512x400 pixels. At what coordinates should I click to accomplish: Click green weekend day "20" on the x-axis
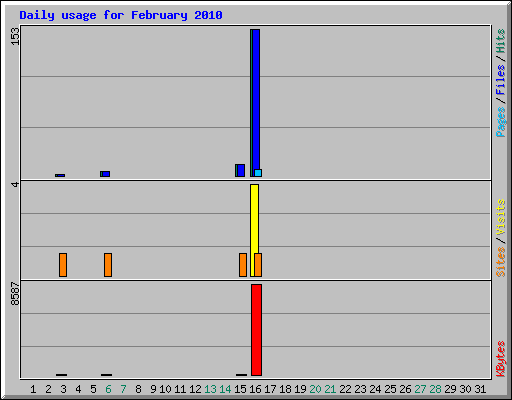pos(315,389)
